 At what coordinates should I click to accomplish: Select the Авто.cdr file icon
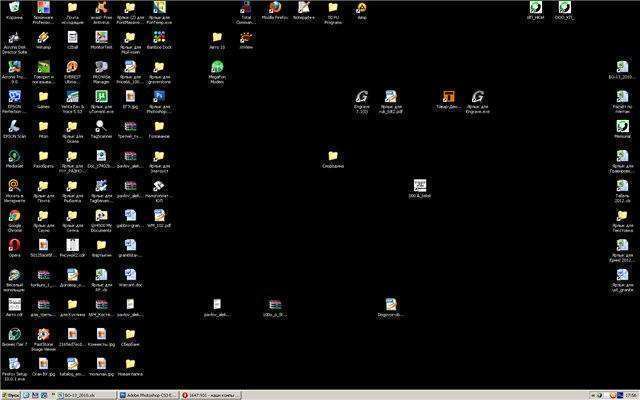coord(14,308)
